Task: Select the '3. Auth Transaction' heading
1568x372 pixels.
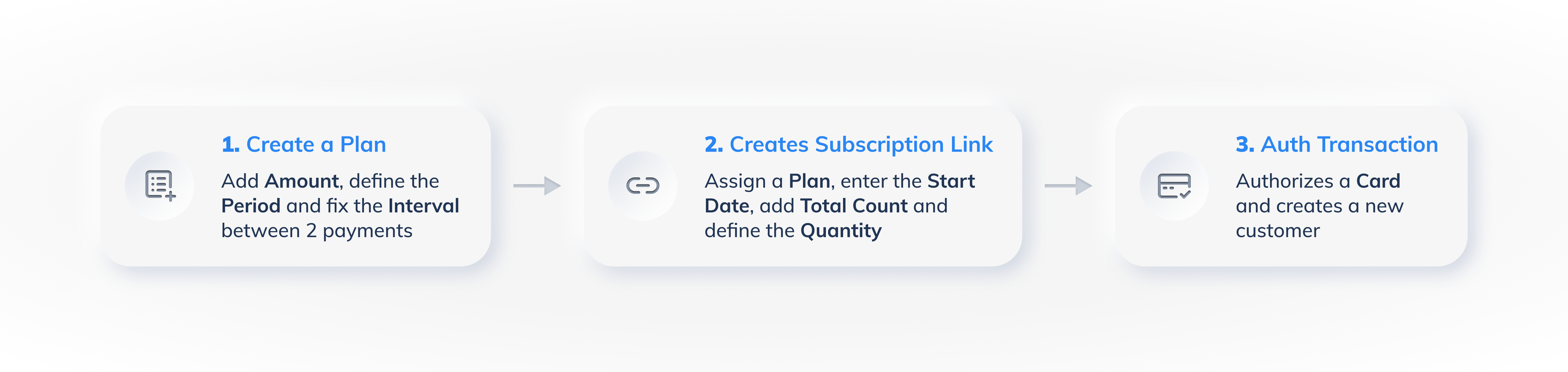Action: click(x=1337, y=144)
